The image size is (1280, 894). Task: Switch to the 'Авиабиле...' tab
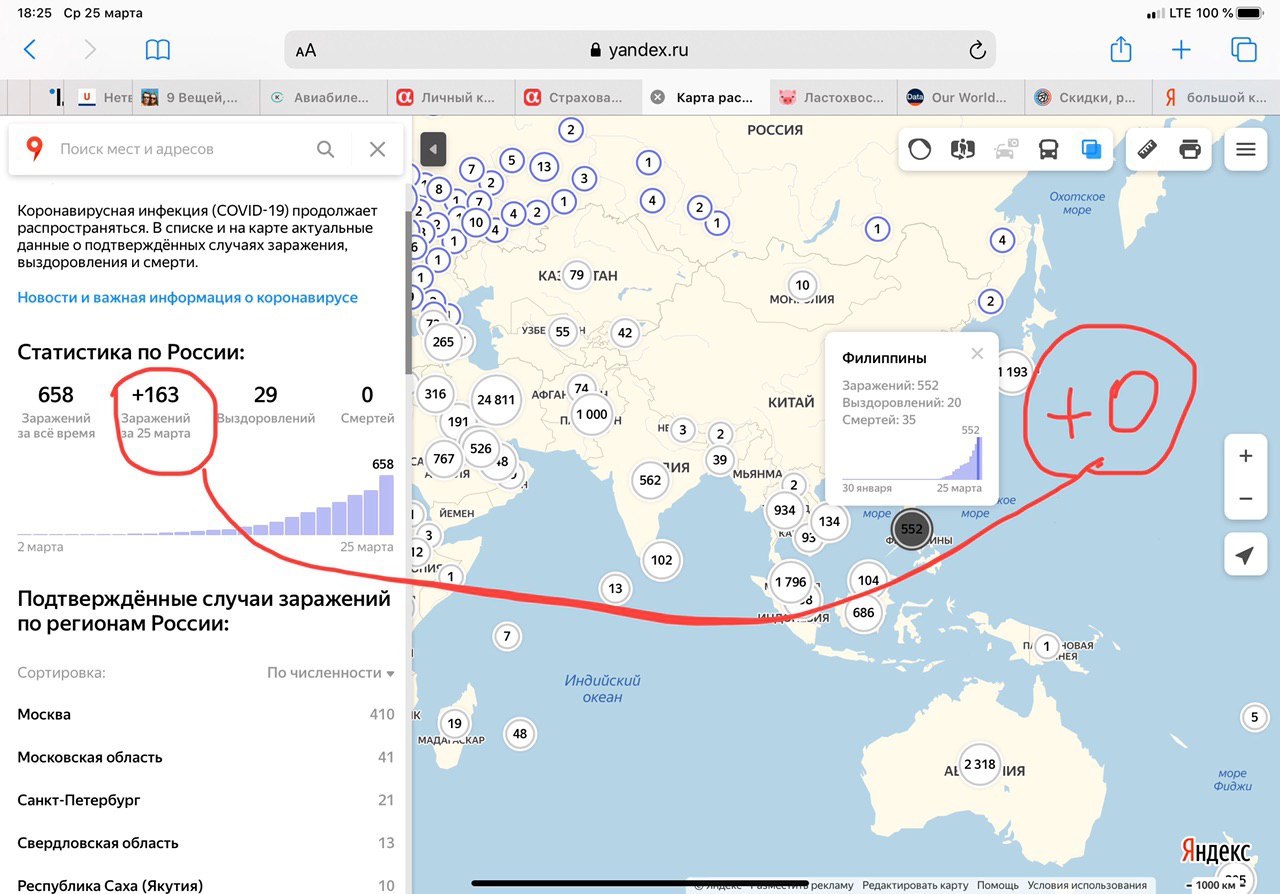[324, 97]
